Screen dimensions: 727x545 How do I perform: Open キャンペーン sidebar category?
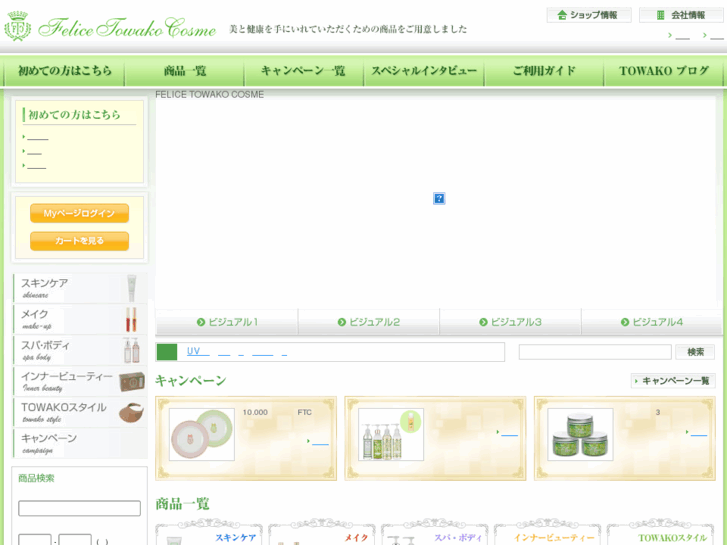click(x=80, y=443)
